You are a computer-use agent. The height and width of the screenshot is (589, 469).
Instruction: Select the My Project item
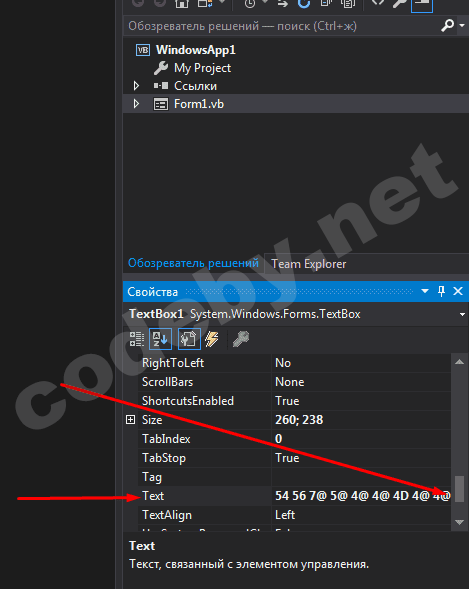(x=202, y=68)
